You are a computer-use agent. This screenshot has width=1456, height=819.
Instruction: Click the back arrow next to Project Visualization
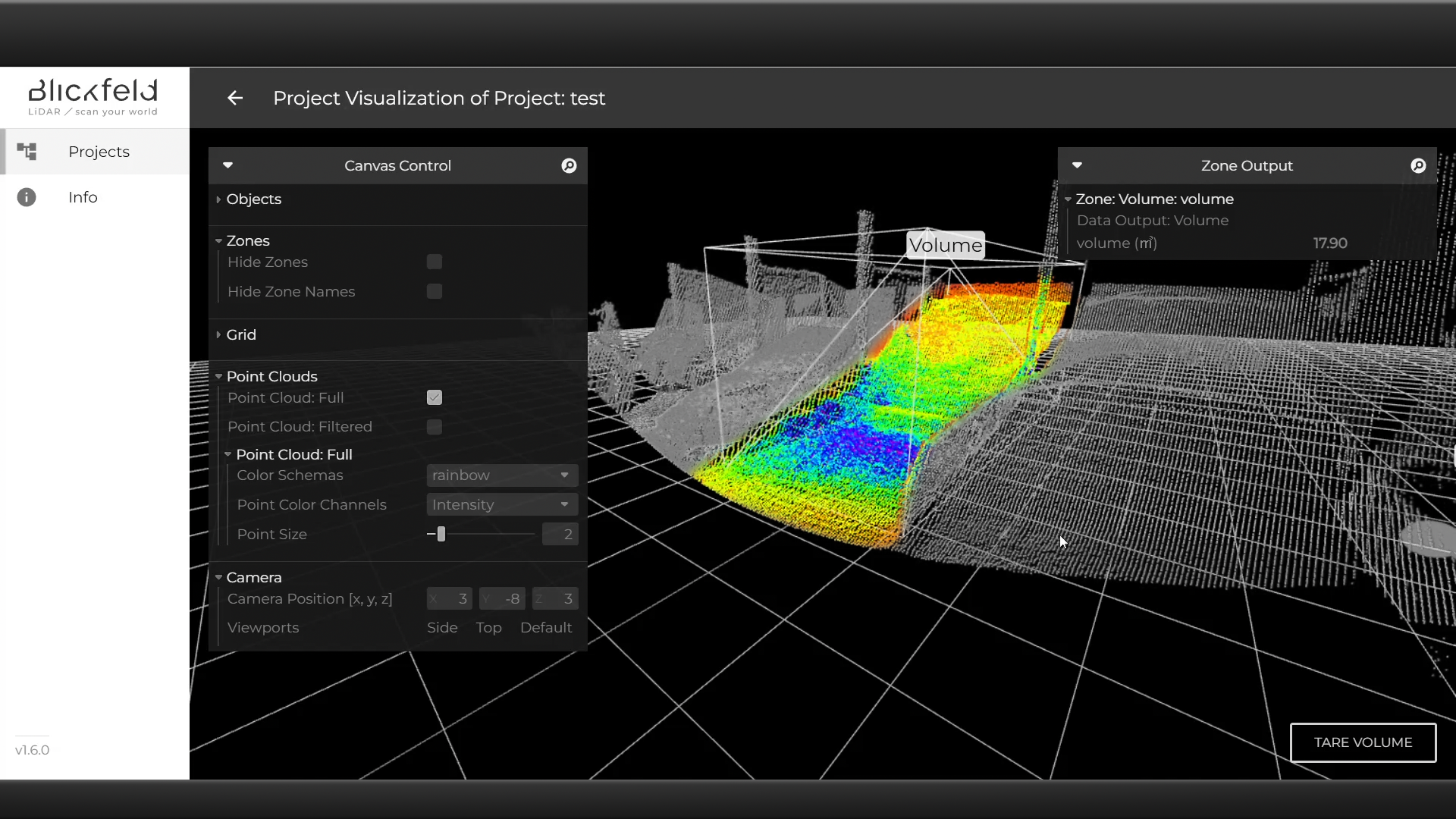tap(235, 98)
